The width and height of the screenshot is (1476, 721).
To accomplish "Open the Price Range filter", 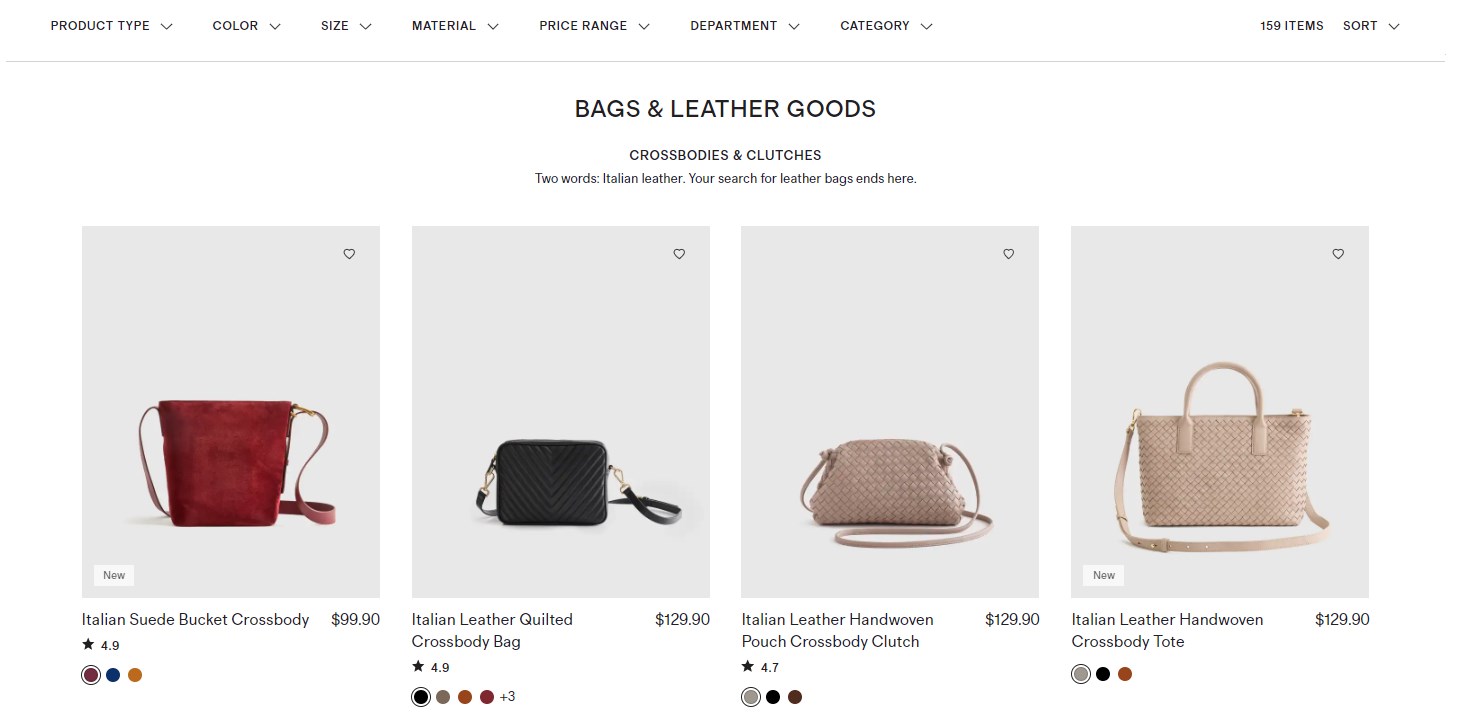I will point(594,26).
